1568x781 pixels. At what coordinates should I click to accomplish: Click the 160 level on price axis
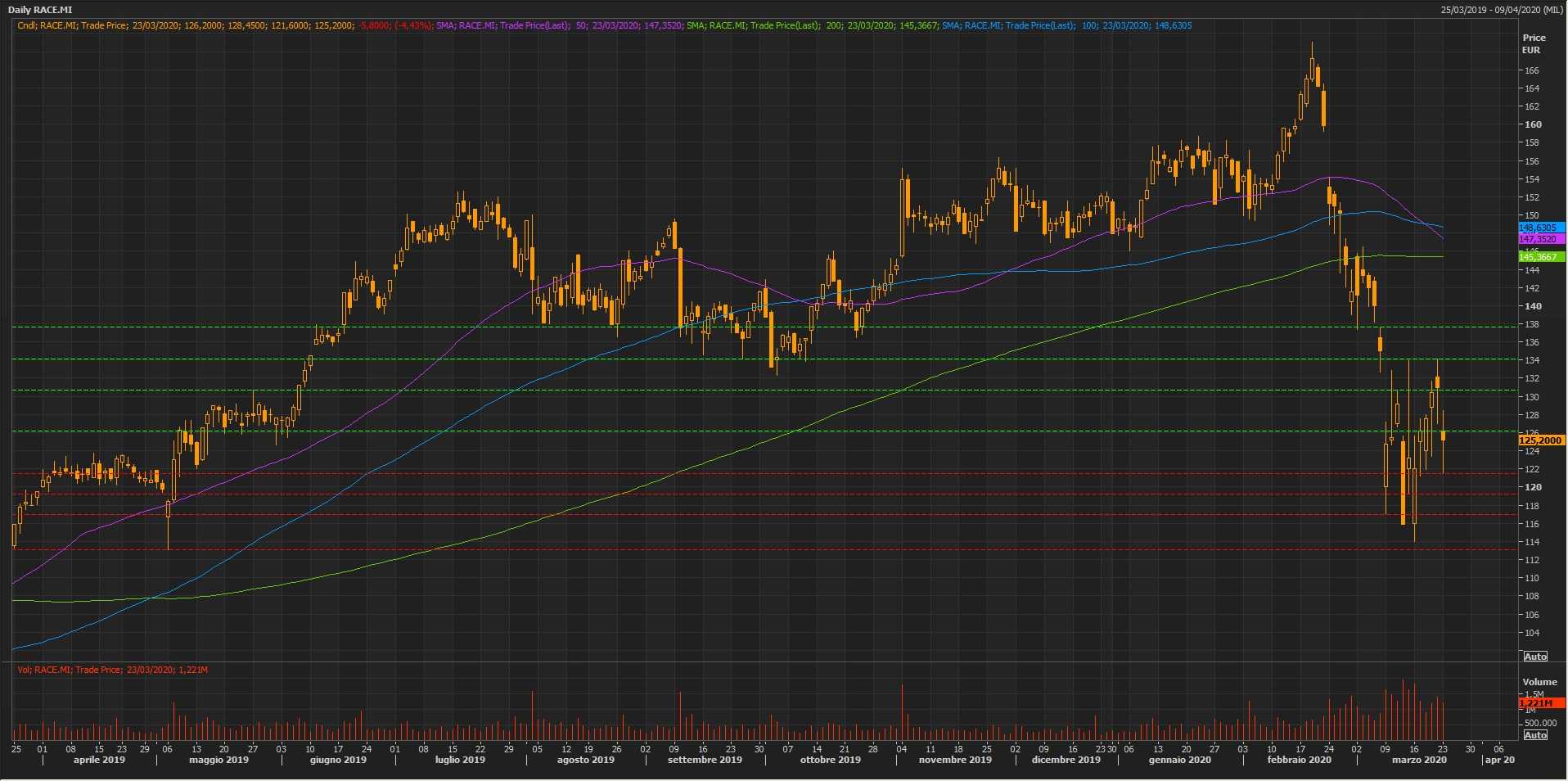1532,124
